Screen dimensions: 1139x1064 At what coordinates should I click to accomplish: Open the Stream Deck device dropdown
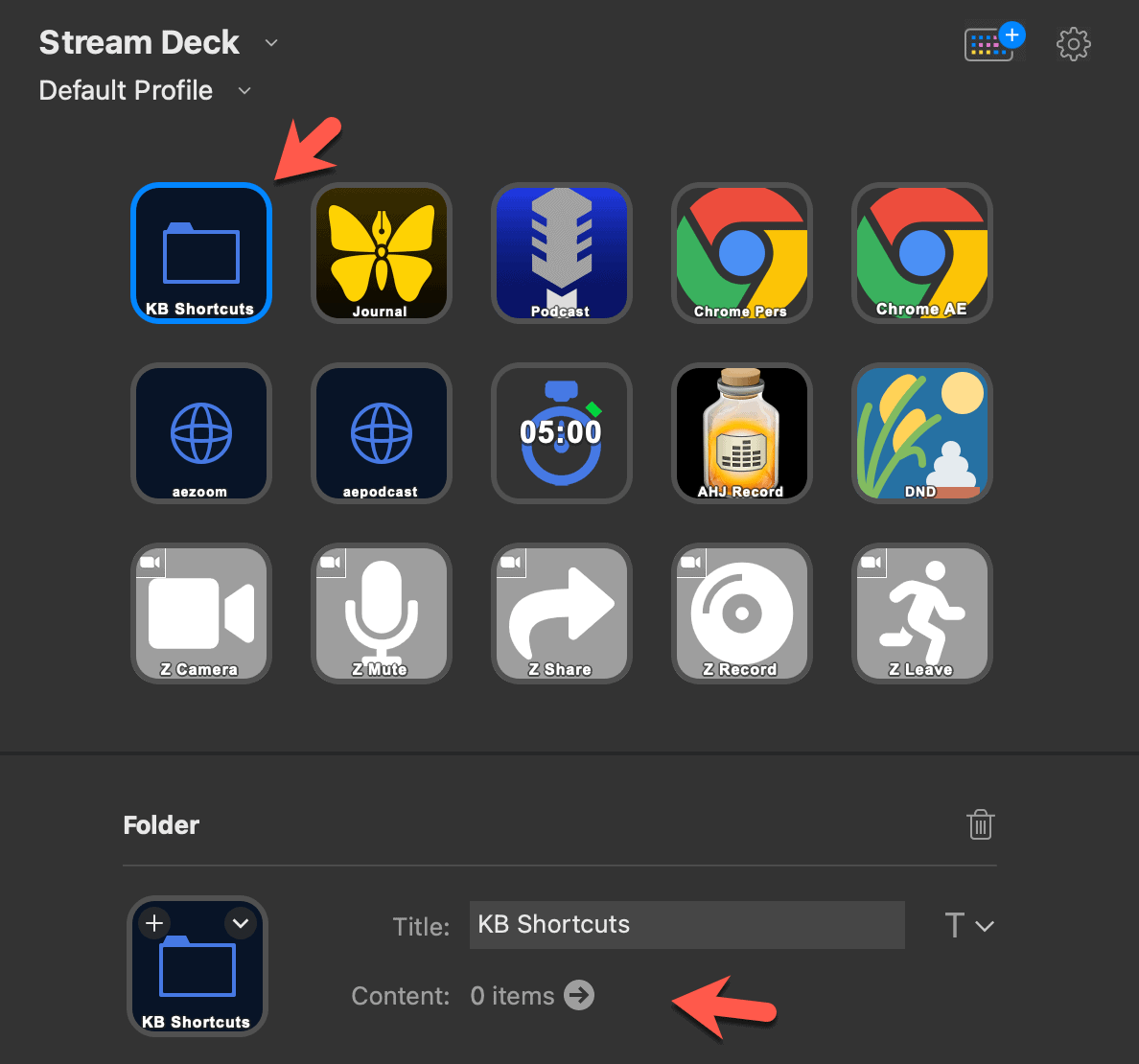click(271, 43)
